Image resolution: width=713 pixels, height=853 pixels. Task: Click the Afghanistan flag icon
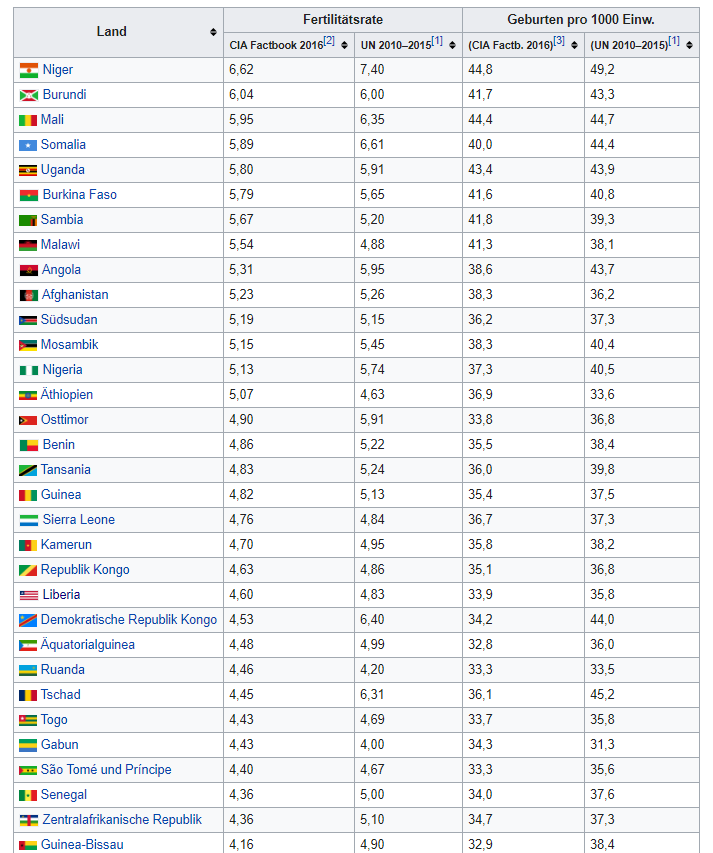click(28, 295)
